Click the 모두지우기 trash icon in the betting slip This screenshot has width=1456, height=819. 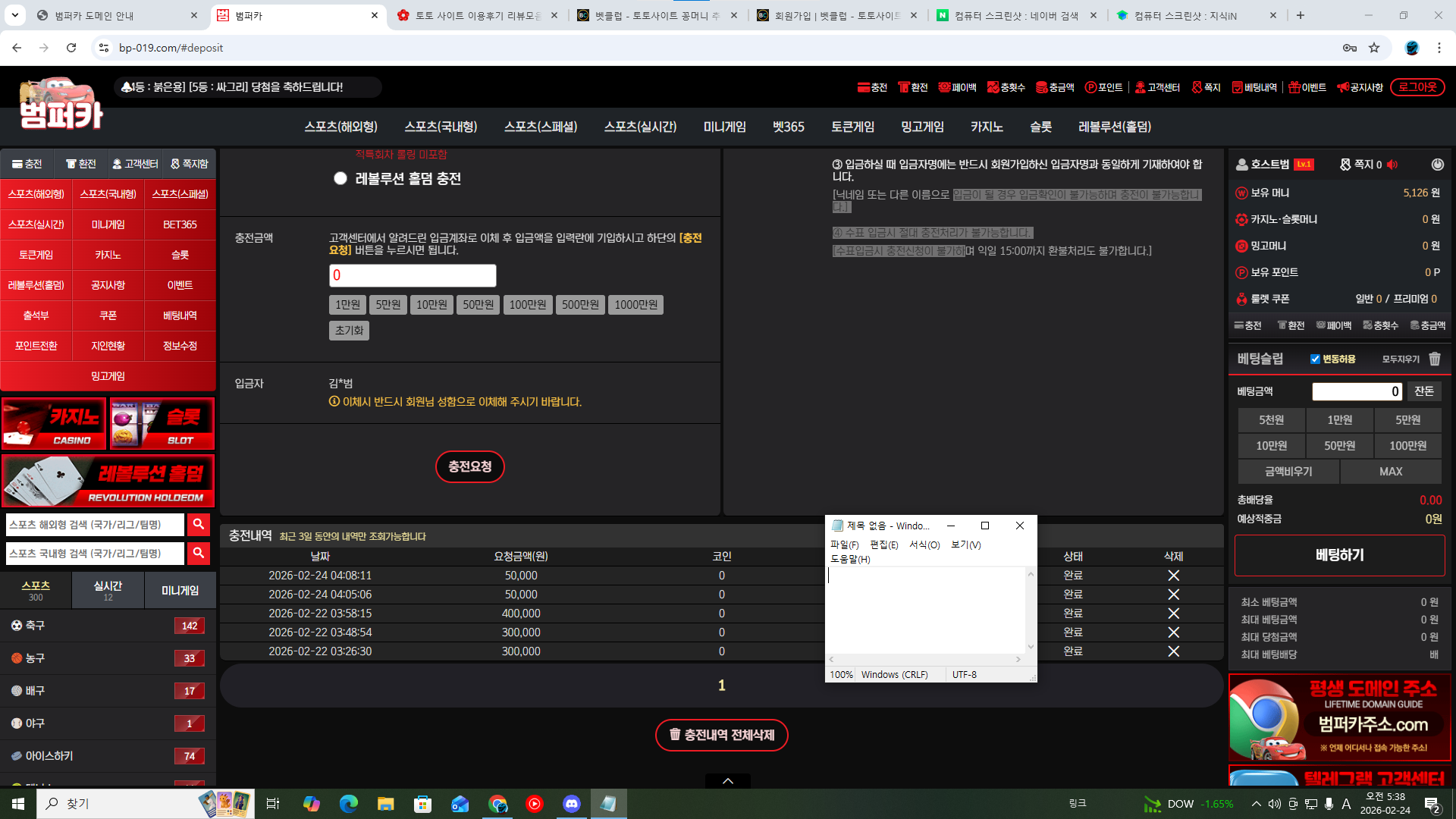point(1435,359)
